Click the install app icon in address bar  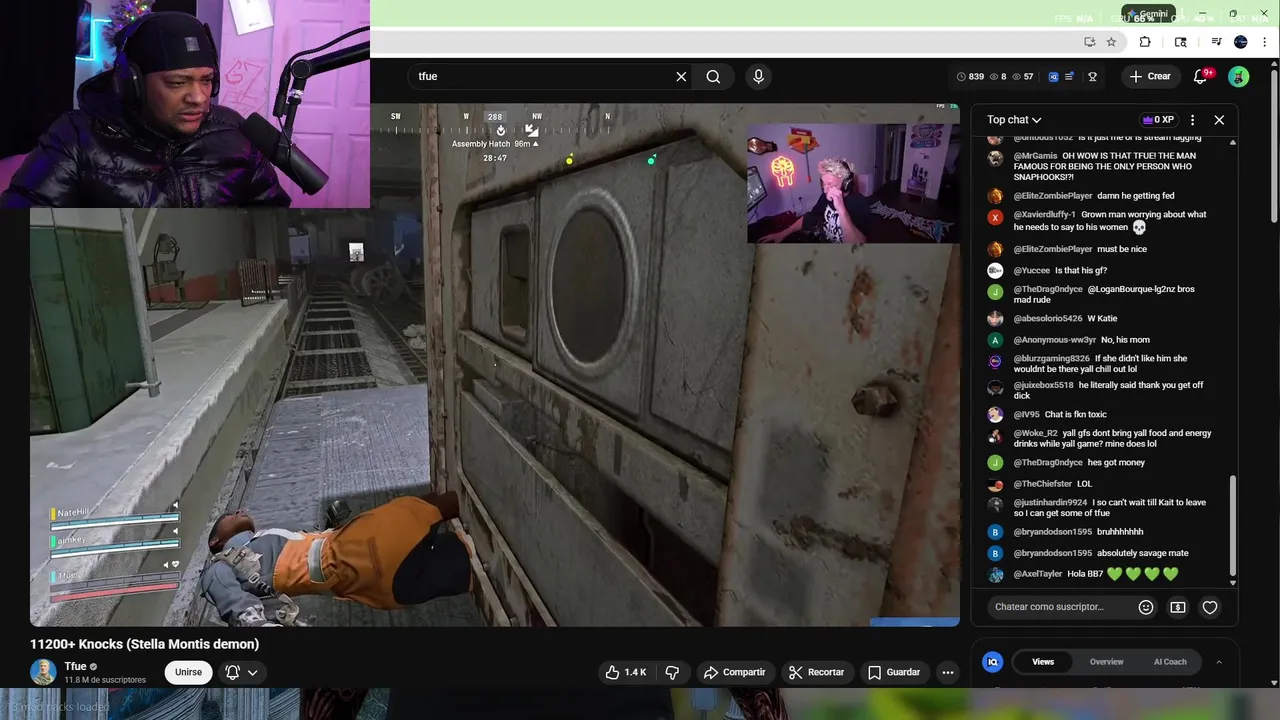click(x=1090, y=42)
